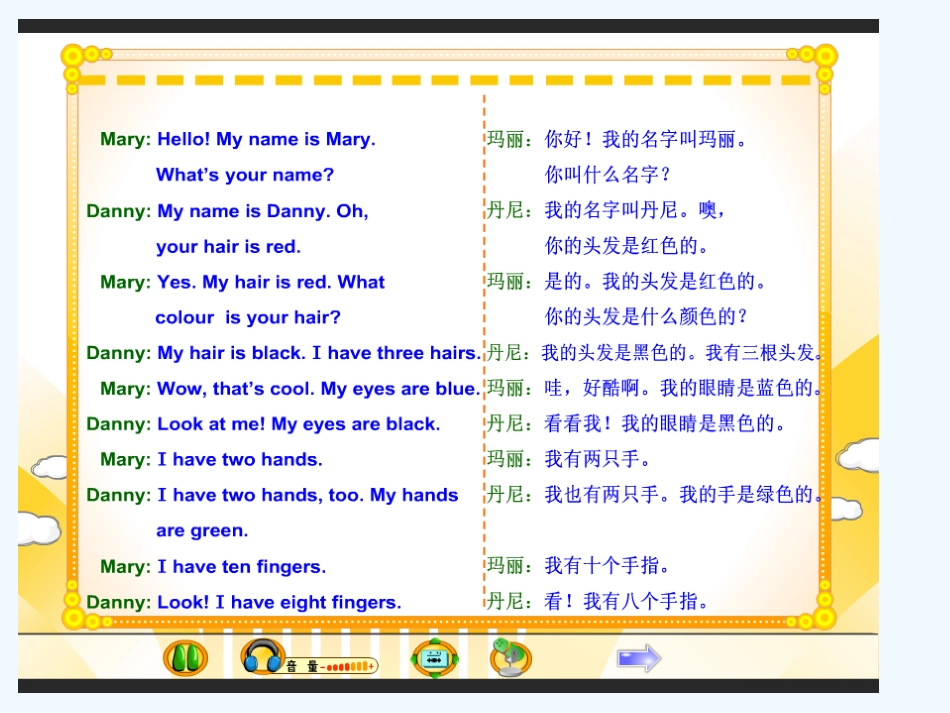This screenshot has height=713, width=950.
Task: Click Chinese line "我有两只手。"
Action: (599, 459)
